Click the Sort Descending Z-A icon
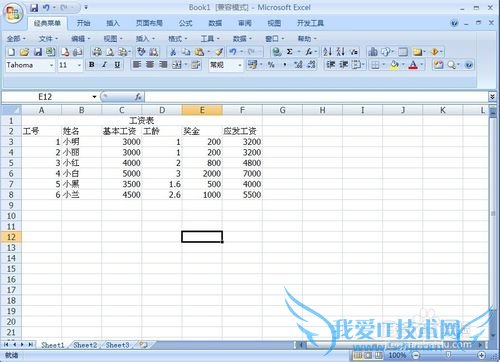The image size is (500, 362). [340, 52]
